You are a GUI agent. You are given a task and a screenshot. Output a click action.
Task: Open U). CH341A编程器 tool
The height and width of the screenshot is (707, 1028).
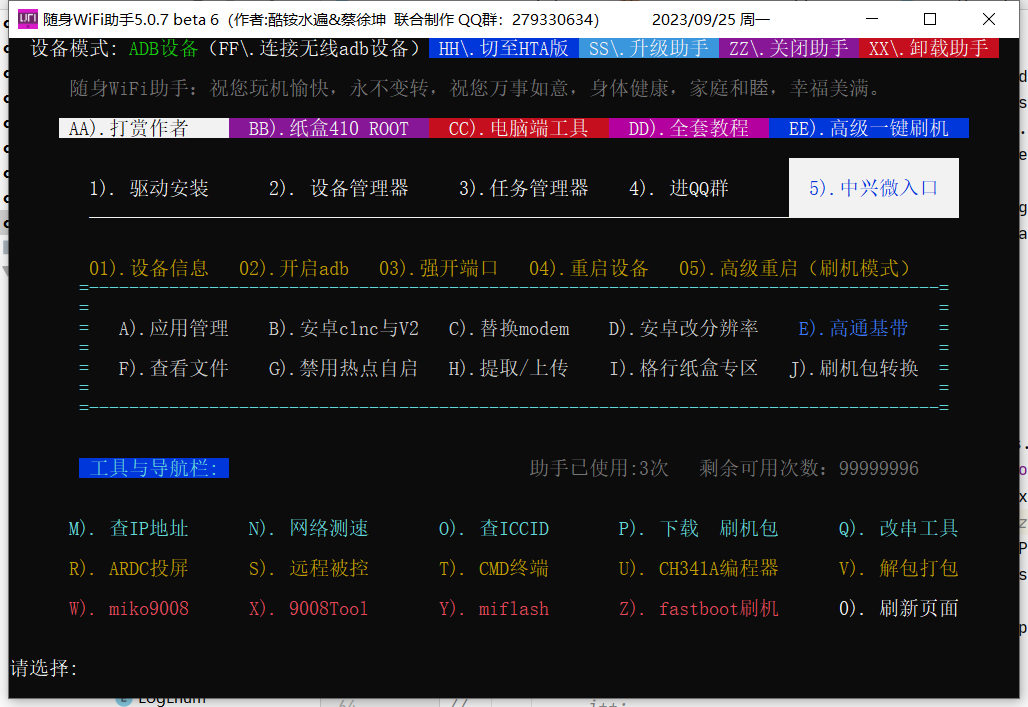pyautogui.click(x=698, y=569)
